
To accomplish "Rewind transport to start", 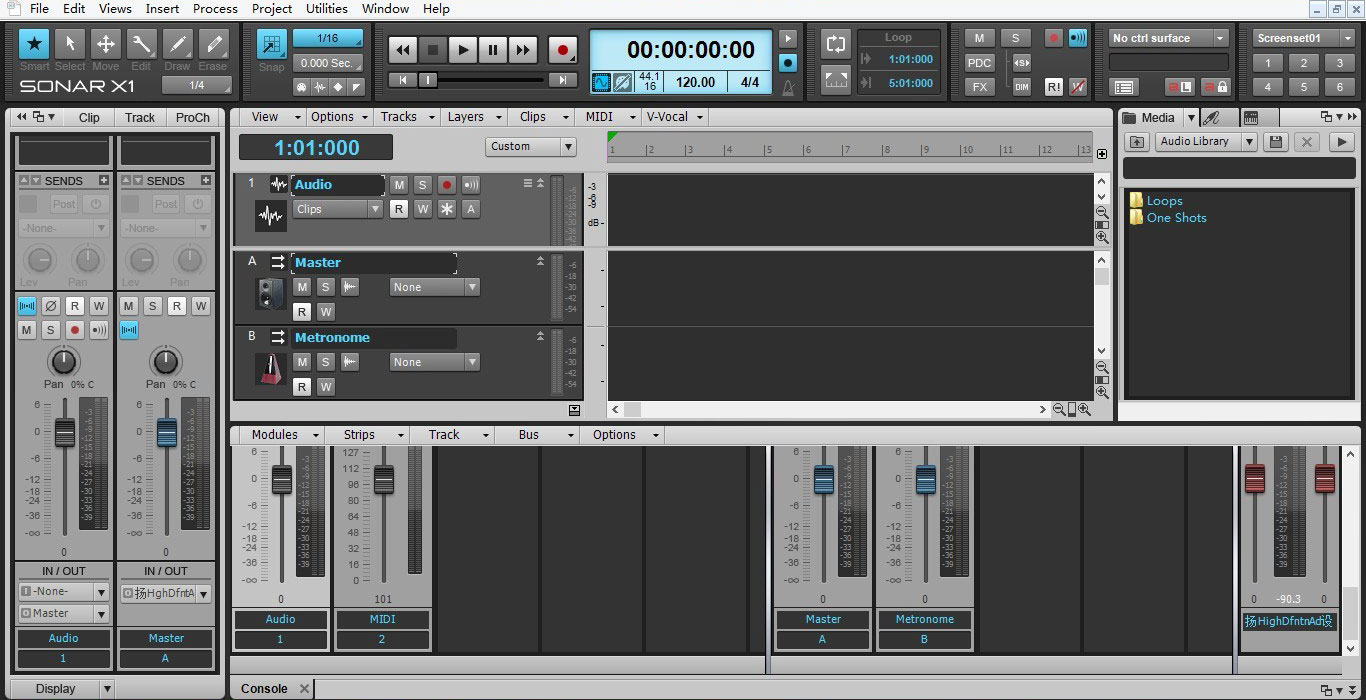I will point(403,49).
